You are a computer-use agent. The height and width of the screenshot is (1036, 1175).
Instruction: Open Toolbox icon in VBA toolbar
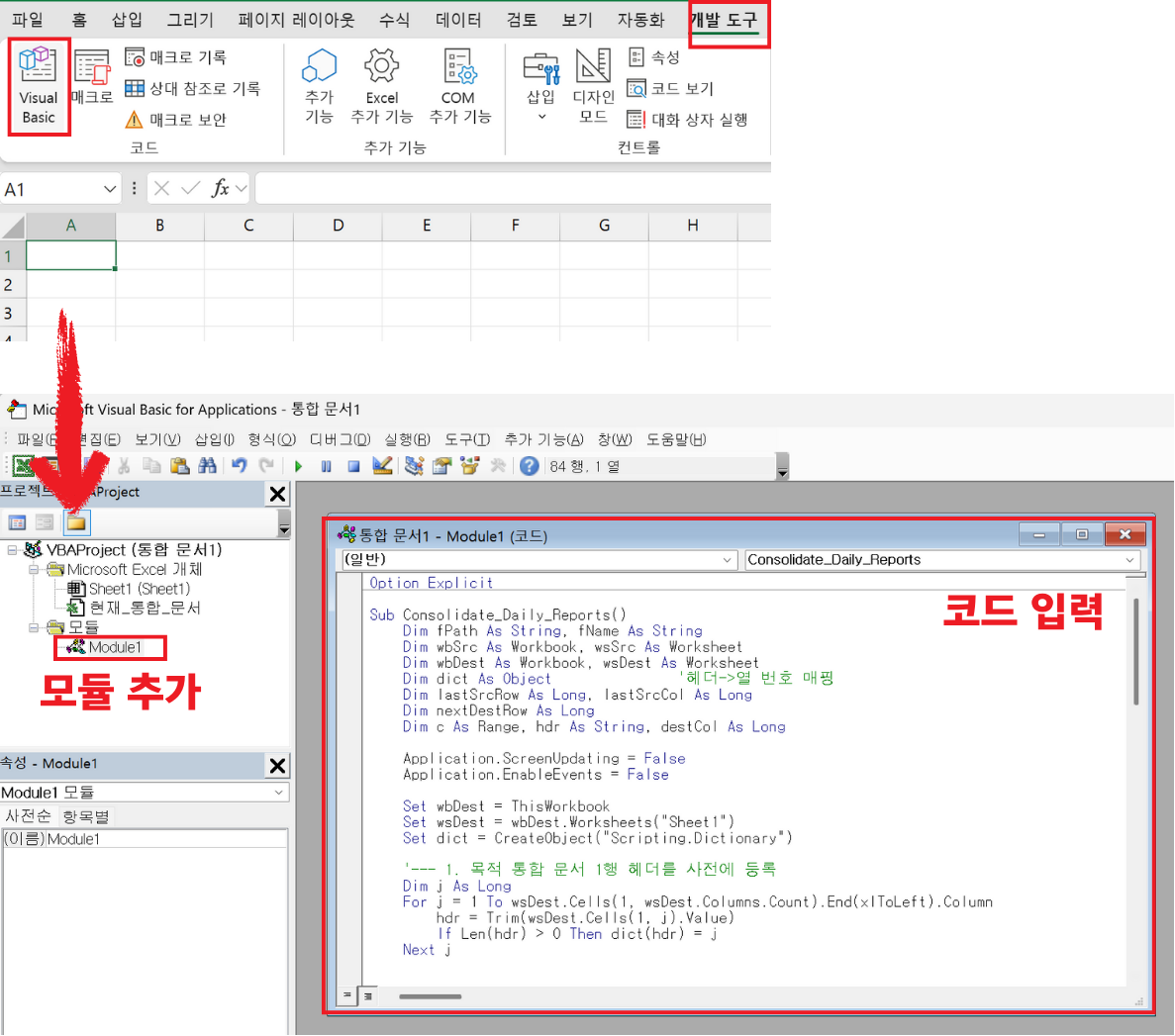(x=498, y=467)
